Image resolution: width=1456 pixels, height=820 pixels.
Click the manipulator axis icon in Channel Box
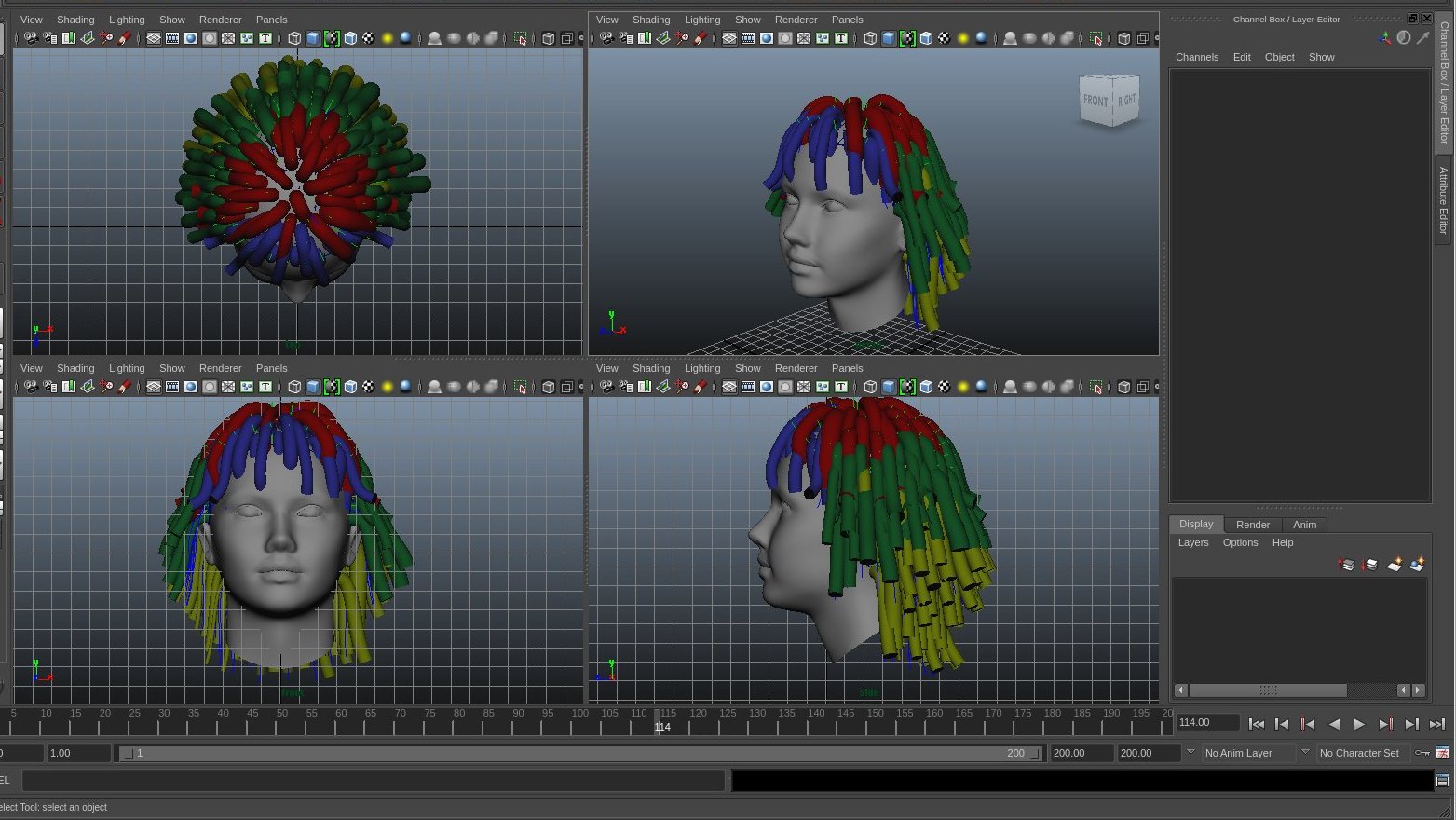point(1384,38)
